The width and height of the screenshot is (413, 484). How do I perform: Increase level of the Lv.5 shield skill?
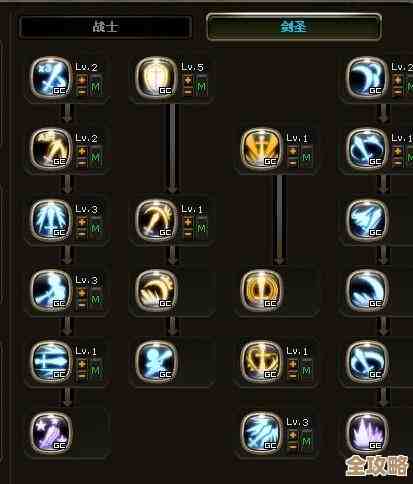[188, 80]
